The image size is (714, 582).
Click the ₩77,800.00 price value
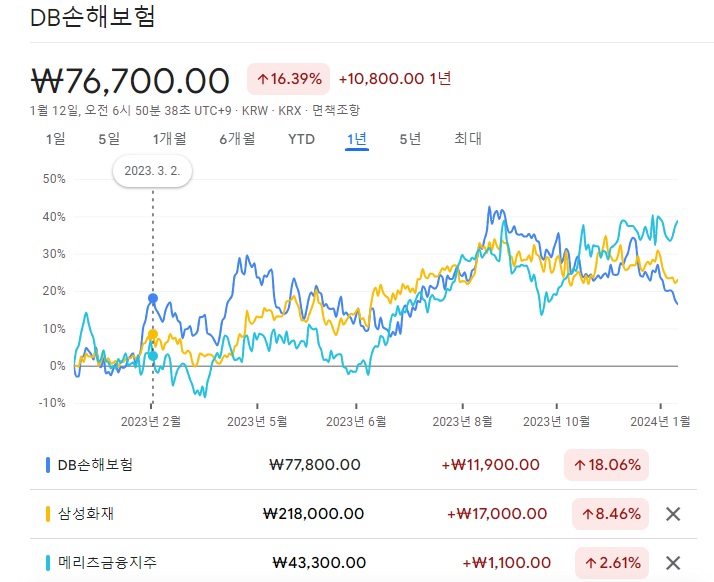pos(315,465)
